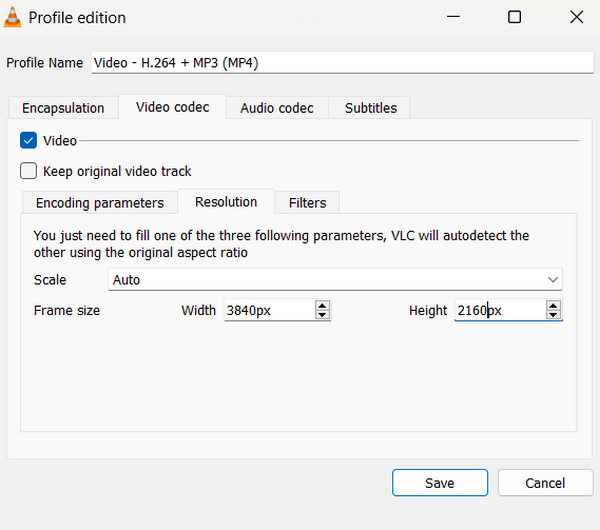Screen dimensions: 600x530
Task: Switch to the Encapsulation tab
Action: click(x=63, y=108)
